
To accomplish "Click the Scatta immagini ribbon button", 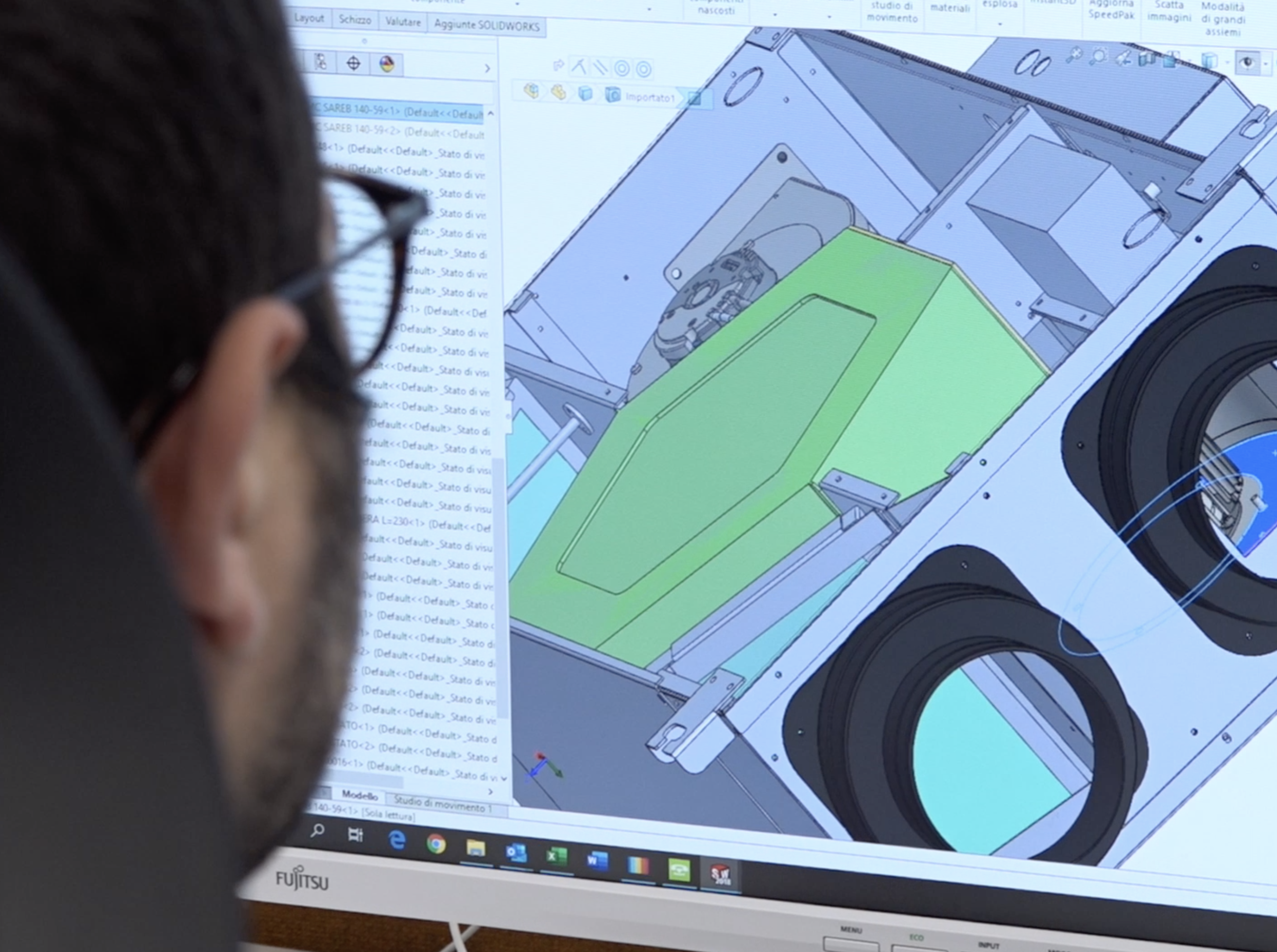I will click(x=1169, y=12).
